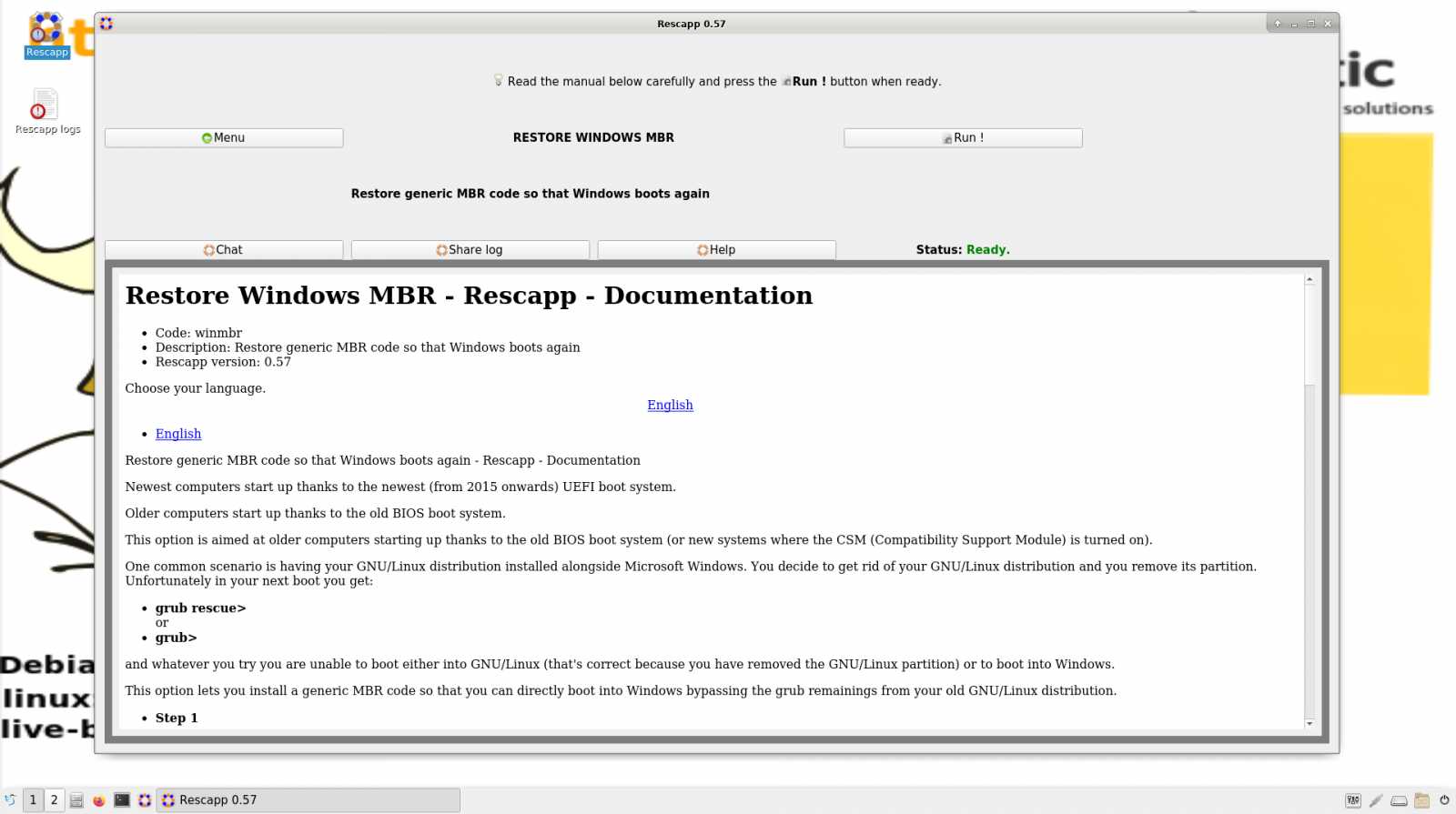Select the Rescapp 0.57 taskbar window entry
Screen dimensions: 1456x814
[x=308, y=800]
